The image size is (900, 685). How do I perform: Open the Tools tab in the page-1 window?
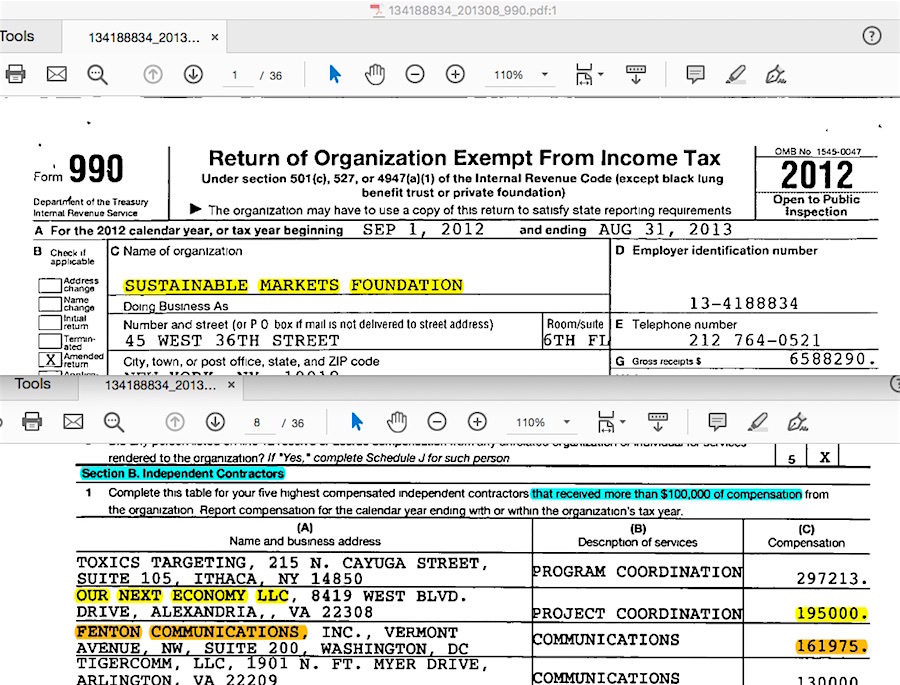(x=17, y=36)
